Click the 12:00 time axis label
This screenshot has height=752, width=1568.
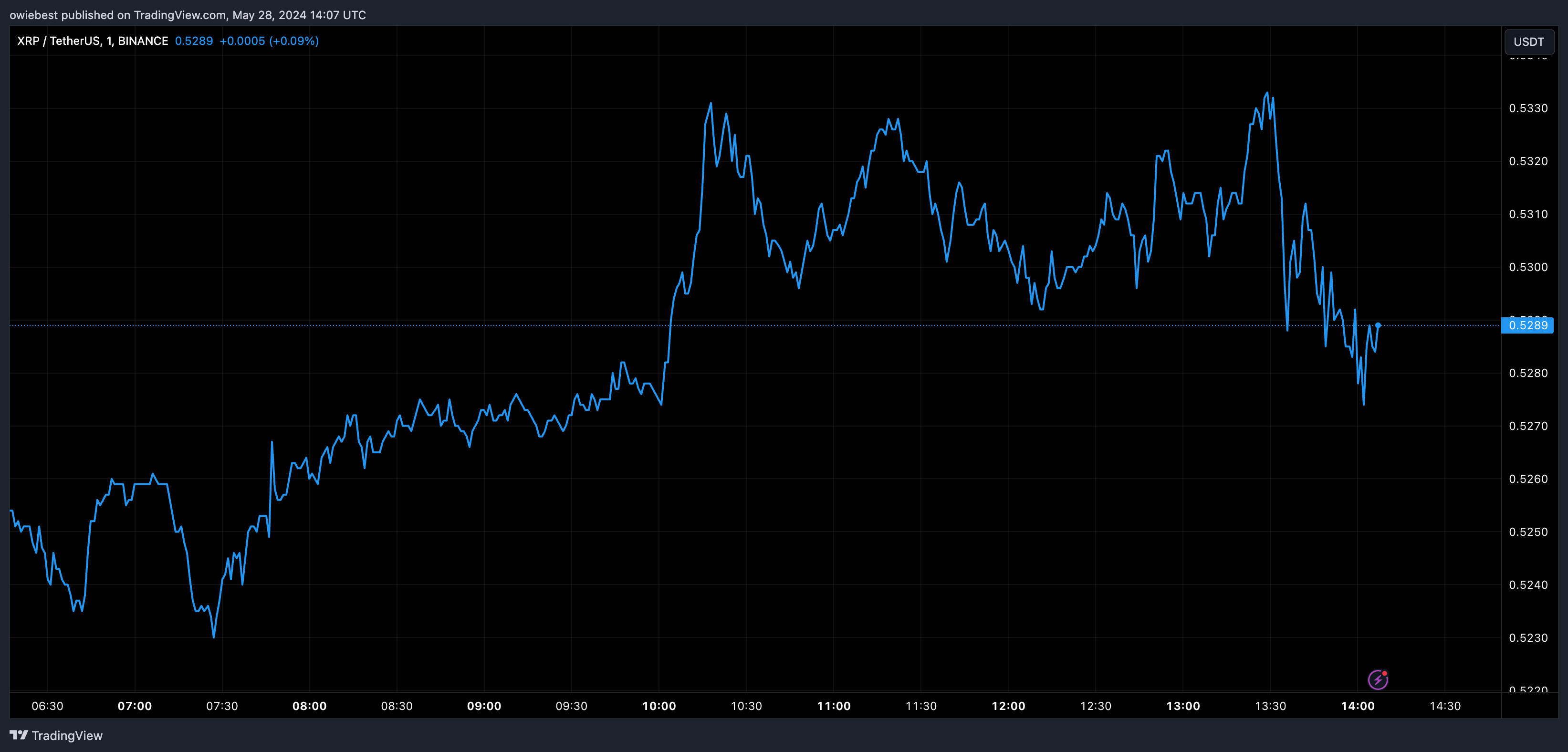(1009, 706)
